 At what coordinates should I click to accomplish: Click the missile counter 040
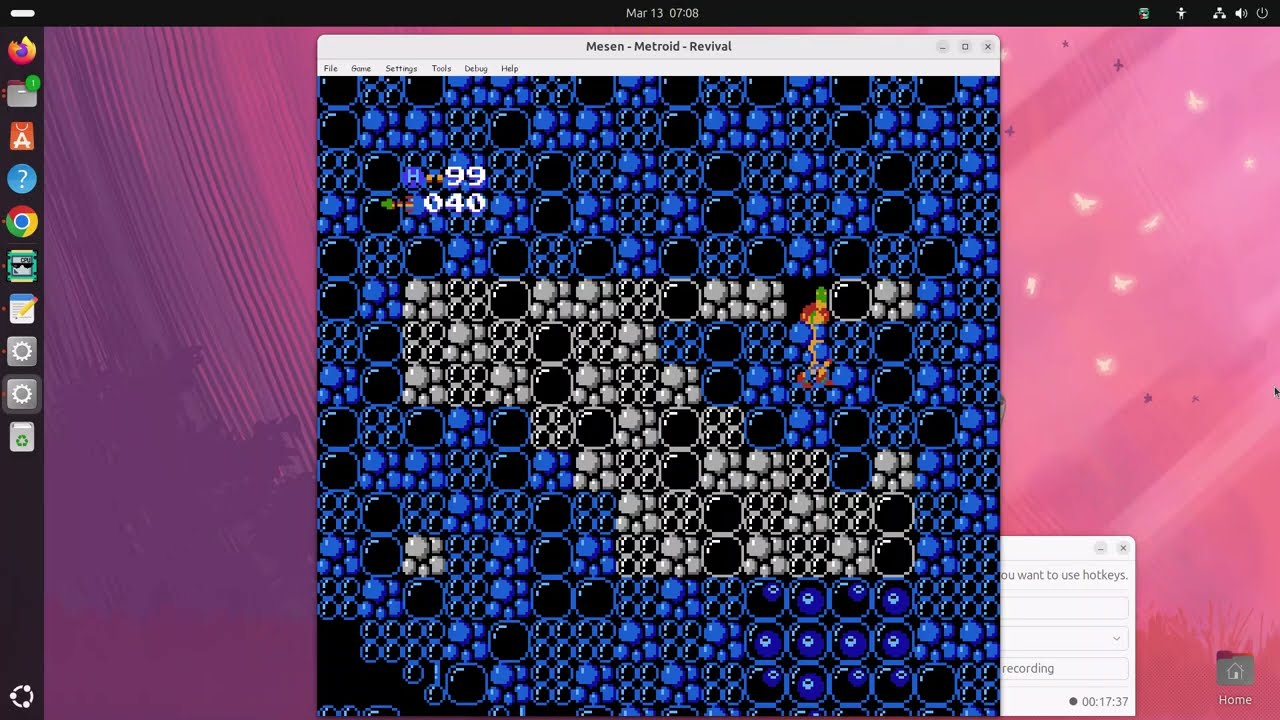(x=454, y=203)
